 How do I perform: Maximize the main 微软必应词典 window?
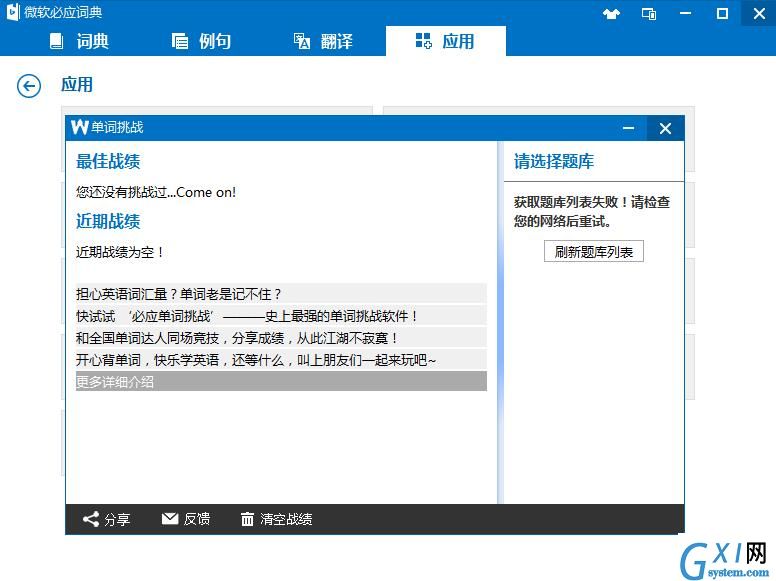[x=723, y=13]
